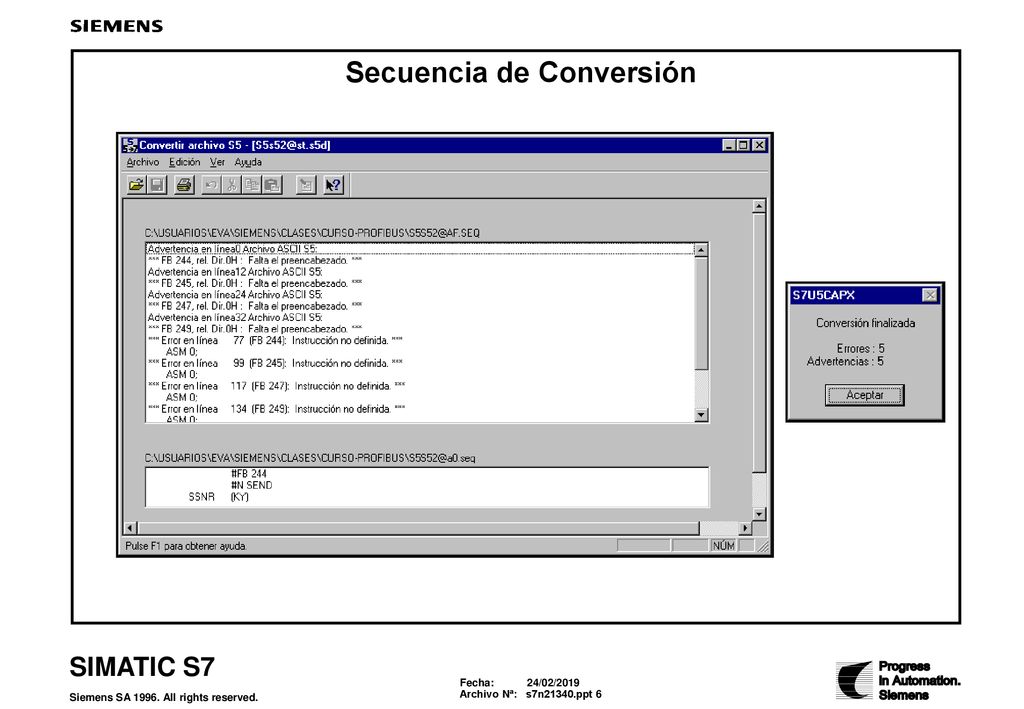
Task: Maximize the Convertir archivo S5 window
Action: tap(743, 145)
